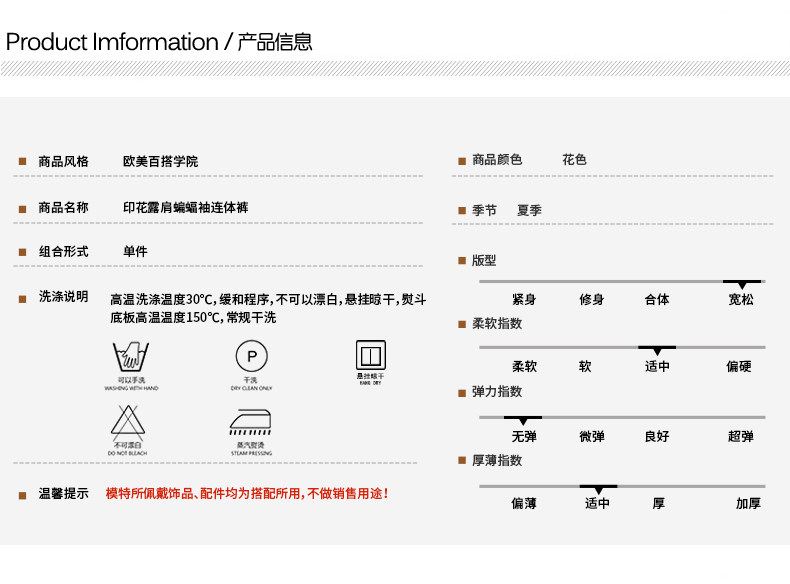790x584 pixels.
Task: Click the 底板高温温度150℃ instruction line
Action: pos(193,318)
